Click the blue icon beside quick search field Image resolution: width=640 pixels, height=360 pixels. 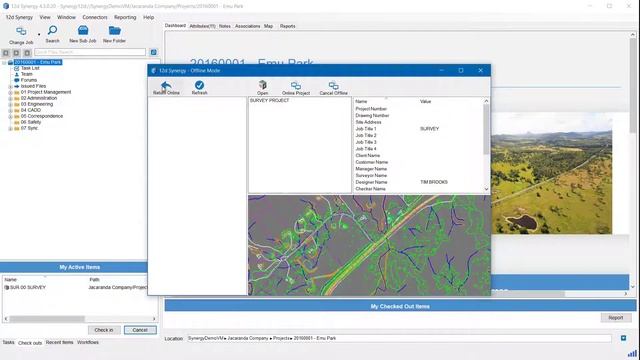click(x=153, y=52)
